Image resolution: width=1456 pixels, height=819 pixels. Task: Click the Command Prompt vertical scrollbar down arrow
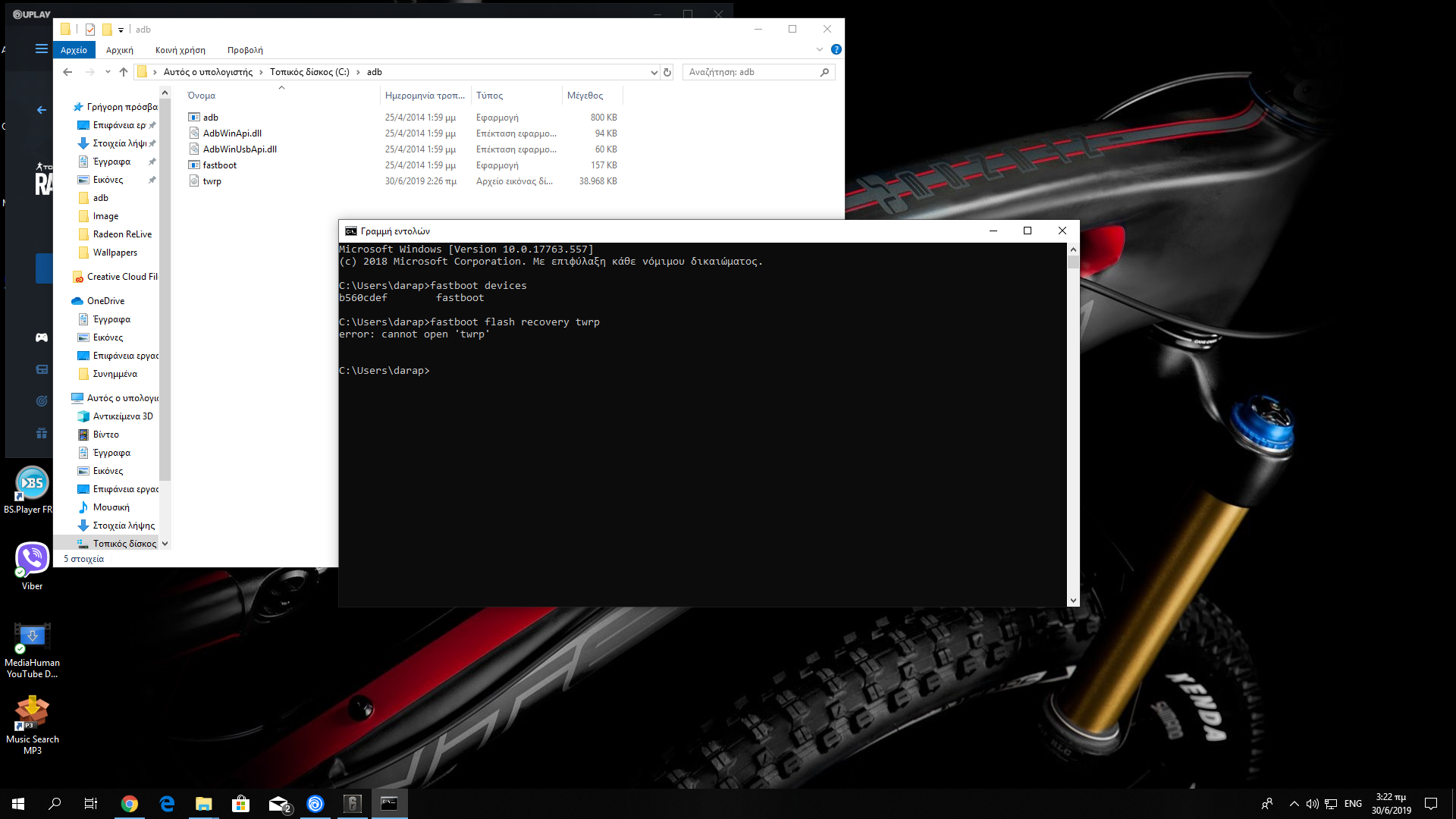click(x=1073, y=600)
